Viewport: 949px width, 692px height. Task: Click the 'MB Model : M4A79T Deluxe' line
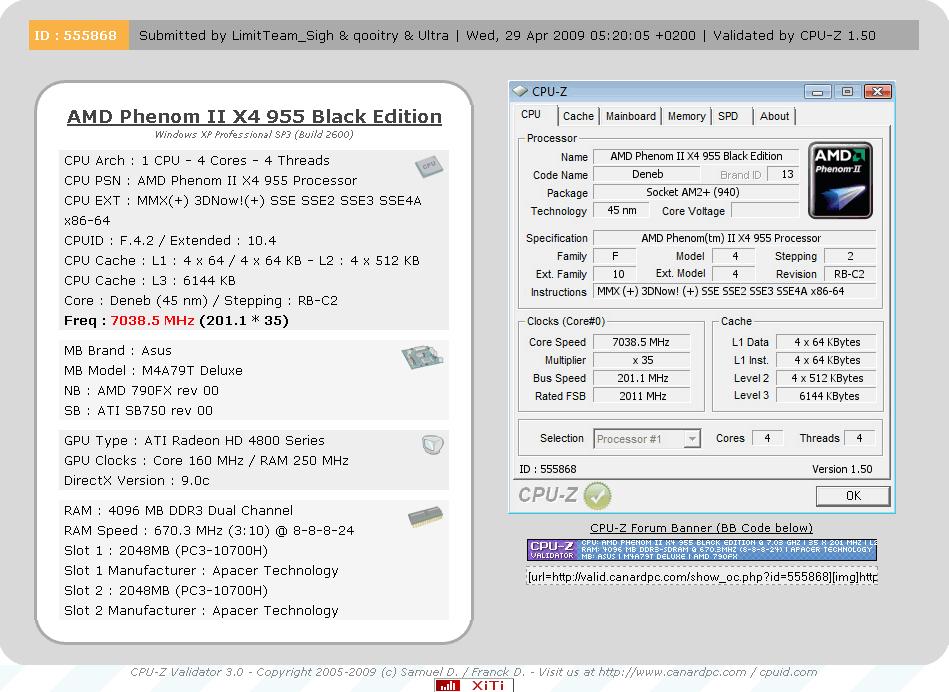point(153,371)
